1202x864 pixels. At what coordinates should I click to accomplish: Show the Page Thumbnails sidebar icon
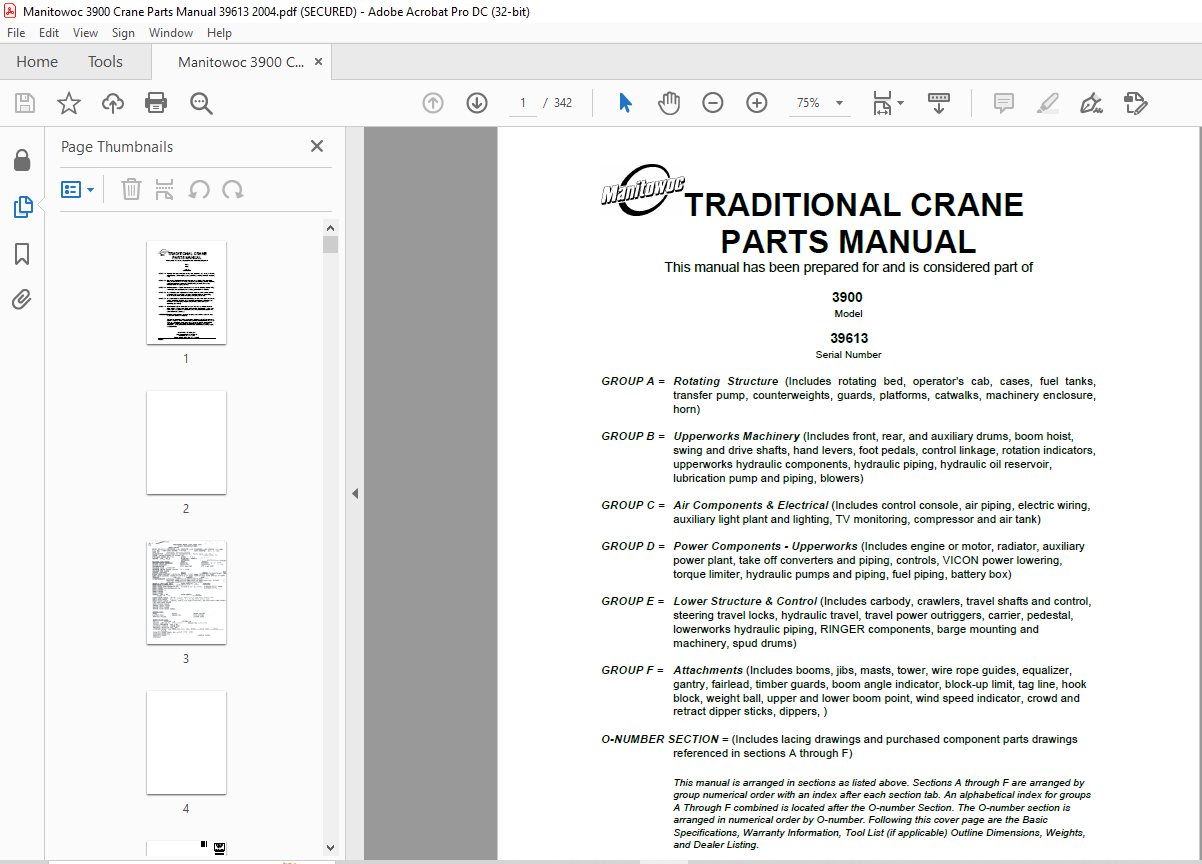[x=22, y=207]
